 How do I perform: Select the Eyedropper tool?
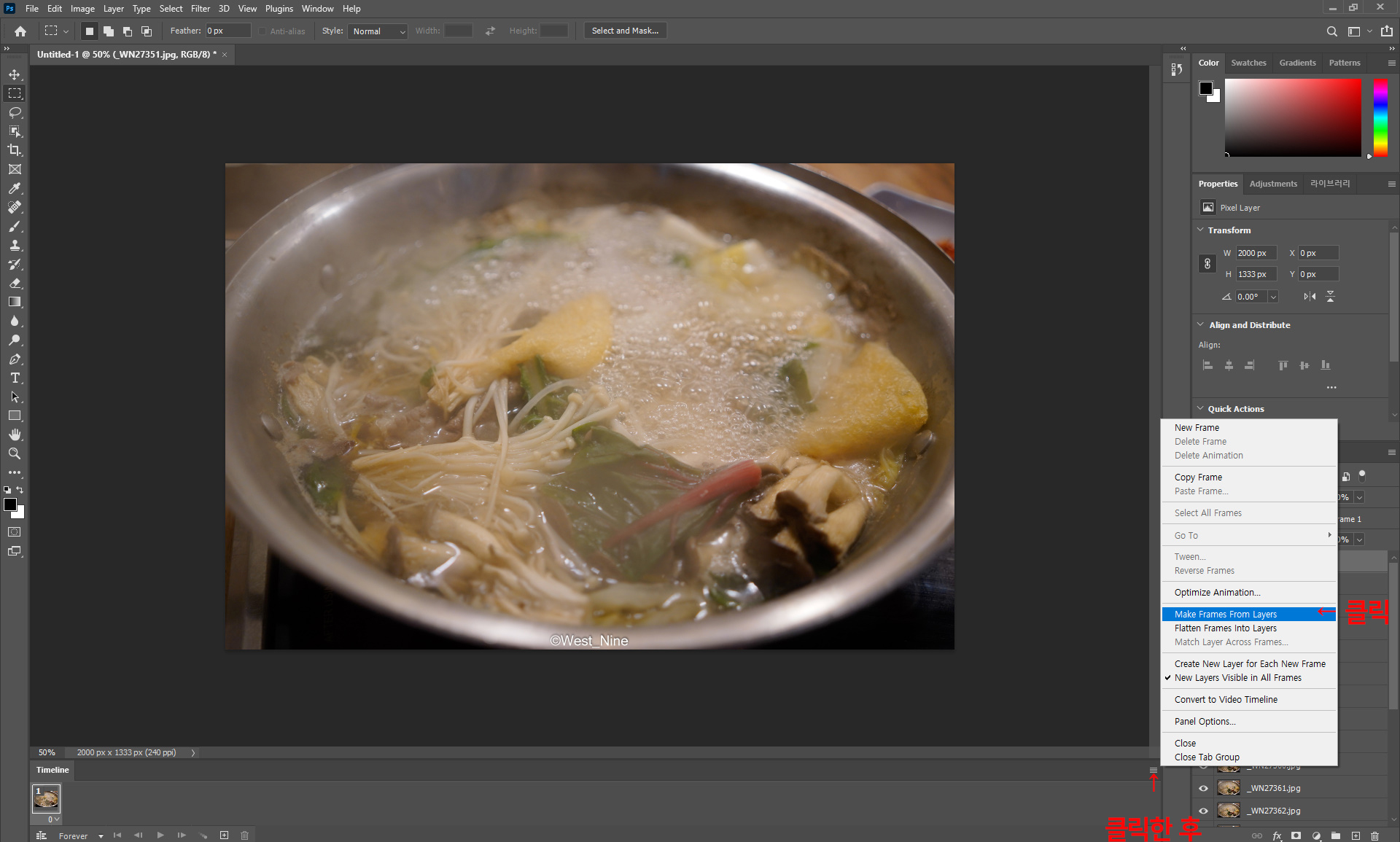[15, 188]
